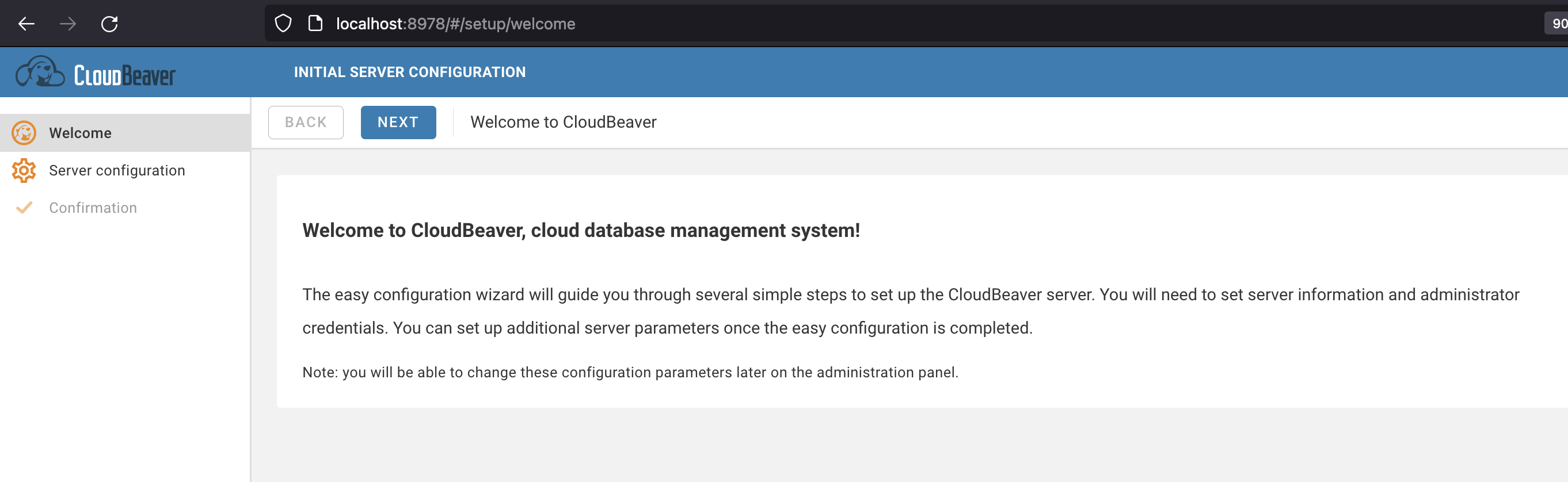Open the Server configuration step
Screen dimensions: 1568x482
(x=125, y=170)
